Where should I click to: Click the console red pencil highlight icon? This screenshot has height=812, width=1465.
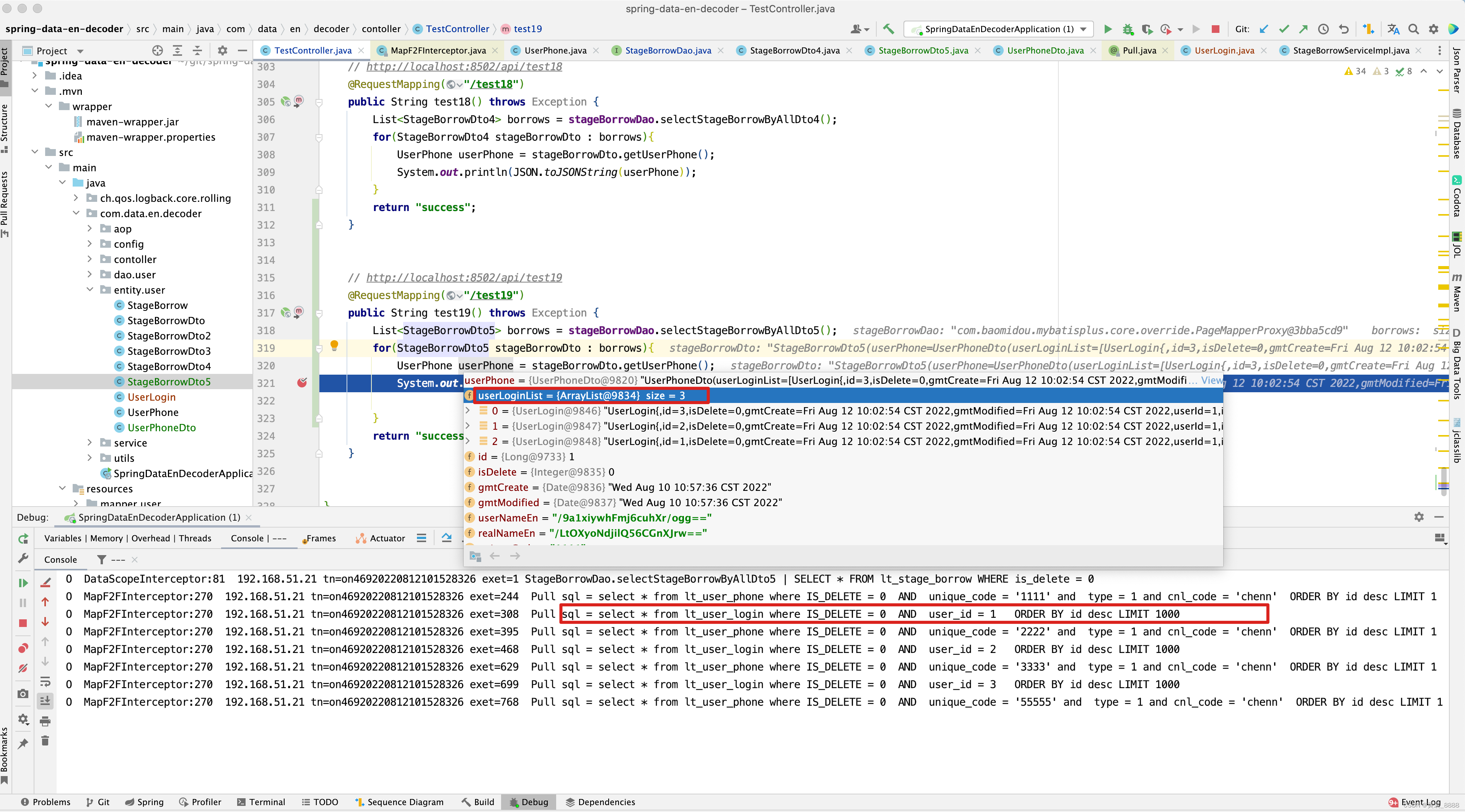[x=46, y=583]
